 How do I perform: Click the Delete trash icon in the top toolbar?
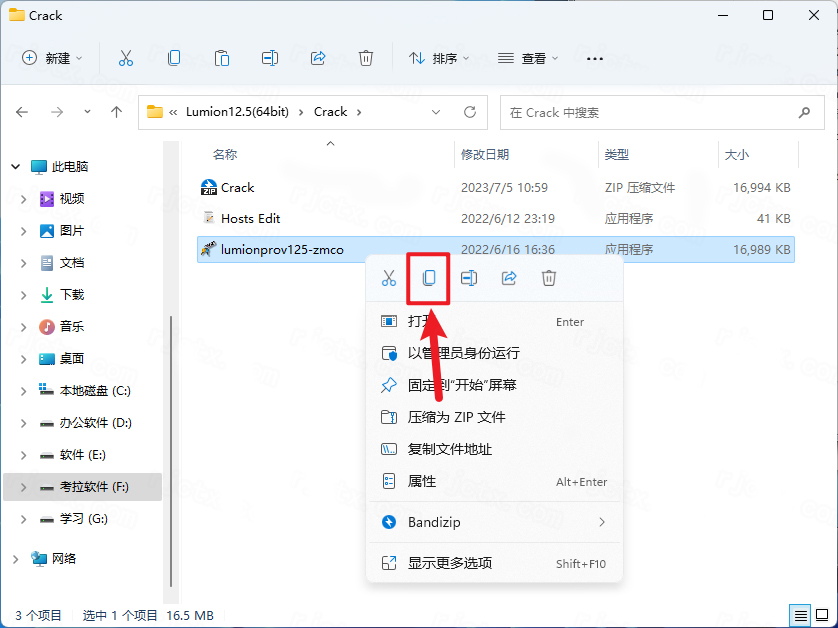tap(366, 58)
